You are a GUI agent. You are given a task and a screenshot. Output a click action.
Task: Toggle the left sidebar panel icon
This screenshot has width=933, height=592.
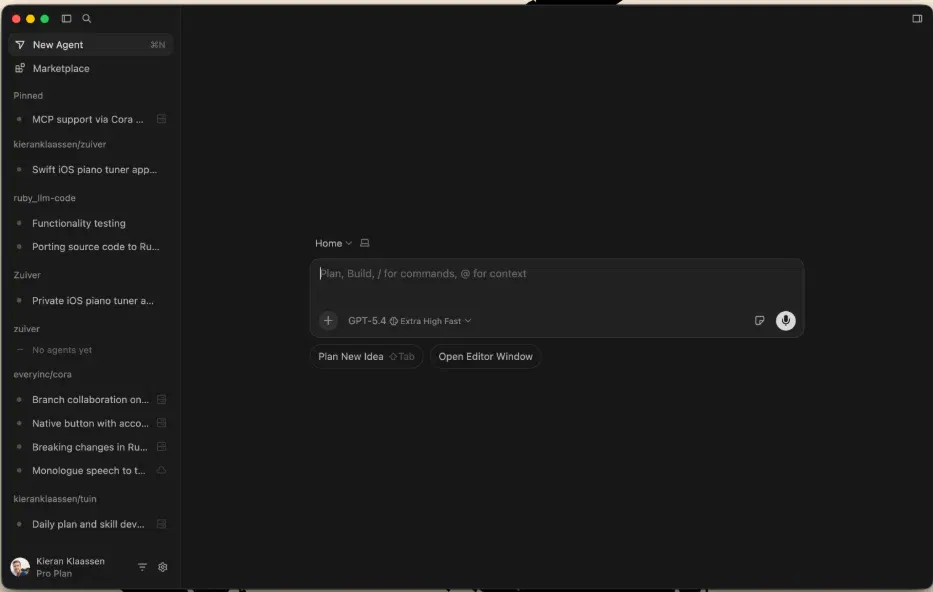[67, 18]
